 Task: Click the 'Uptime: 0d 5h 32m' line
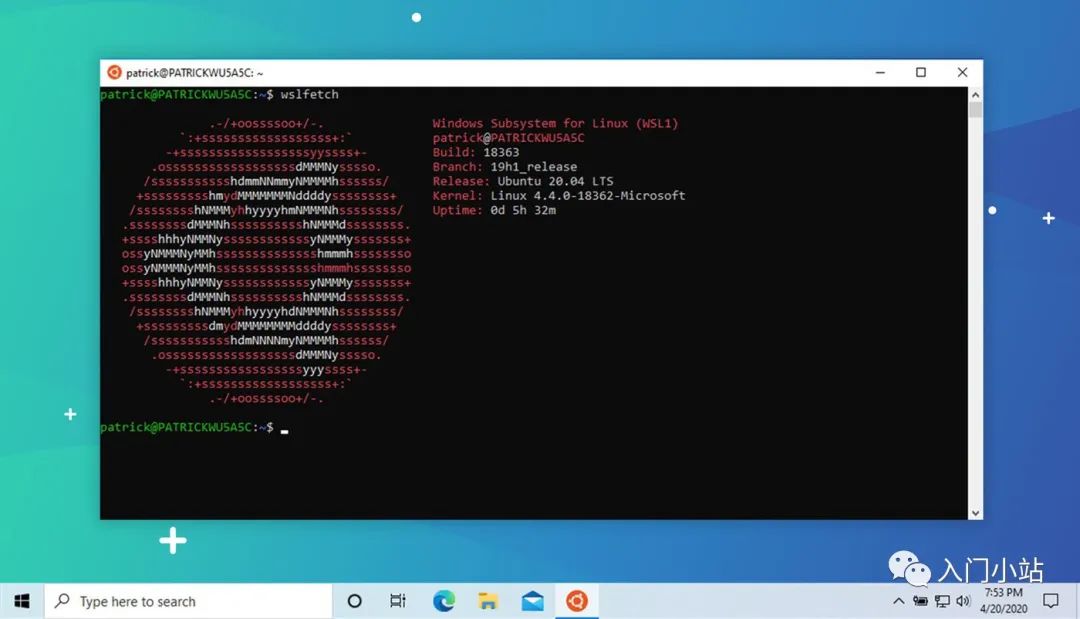click(494, 210)
